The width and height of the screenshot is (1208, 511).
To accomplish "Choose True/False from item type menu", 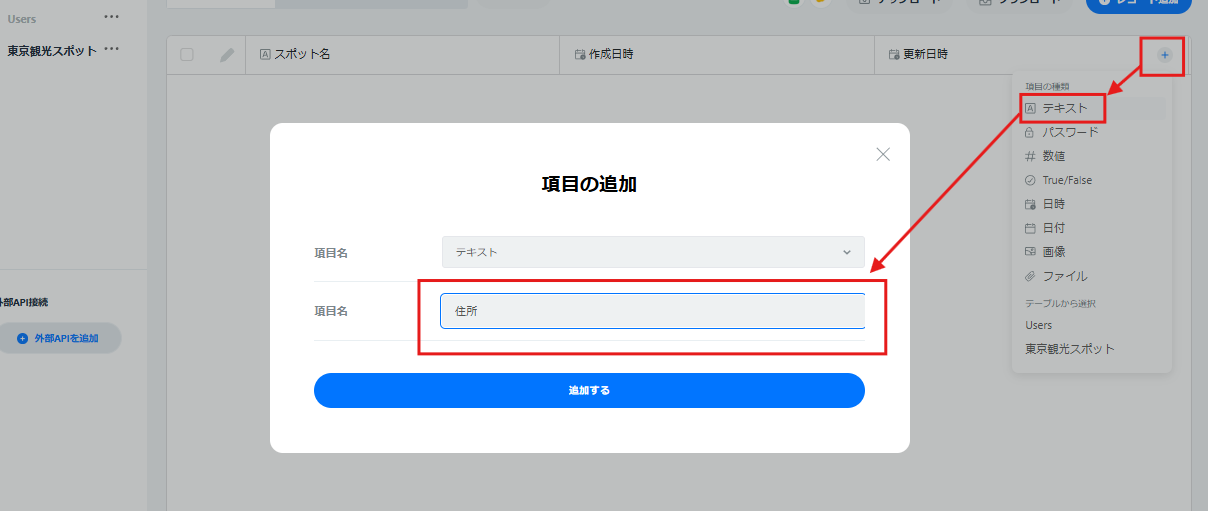I will click(1090, 180).
